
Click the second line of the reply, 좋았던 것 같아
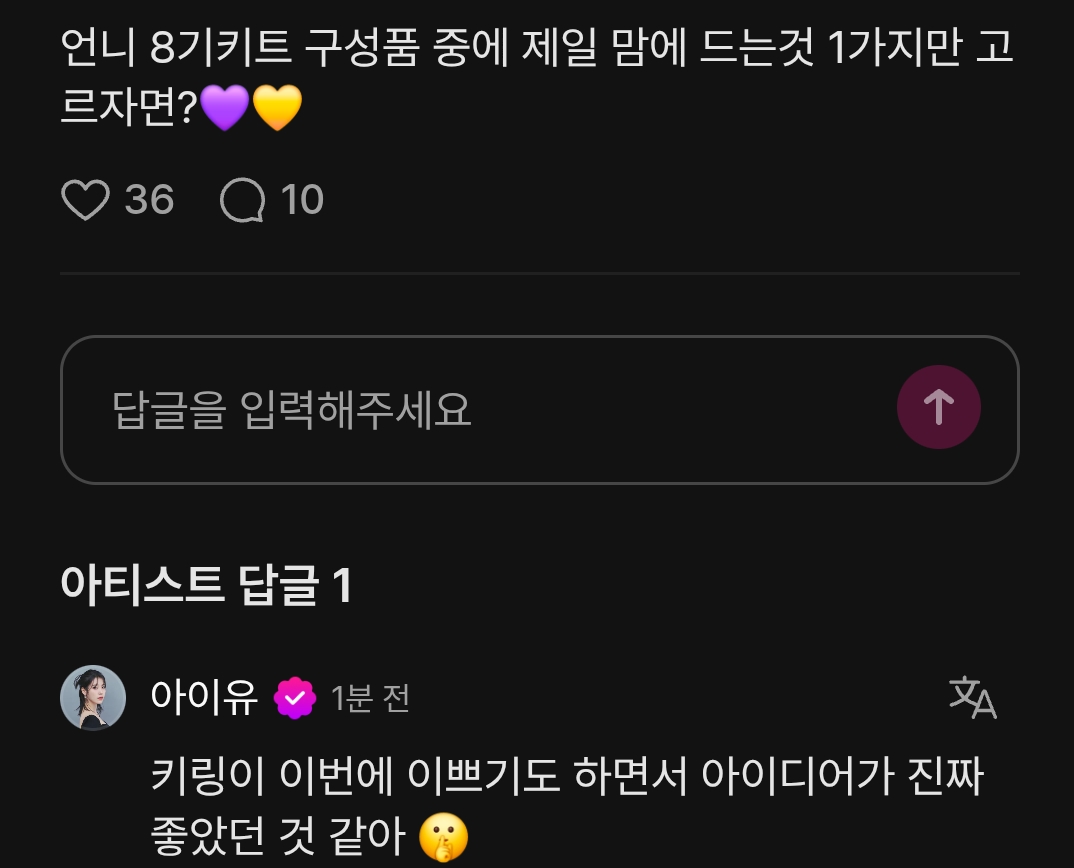[278, 837]
